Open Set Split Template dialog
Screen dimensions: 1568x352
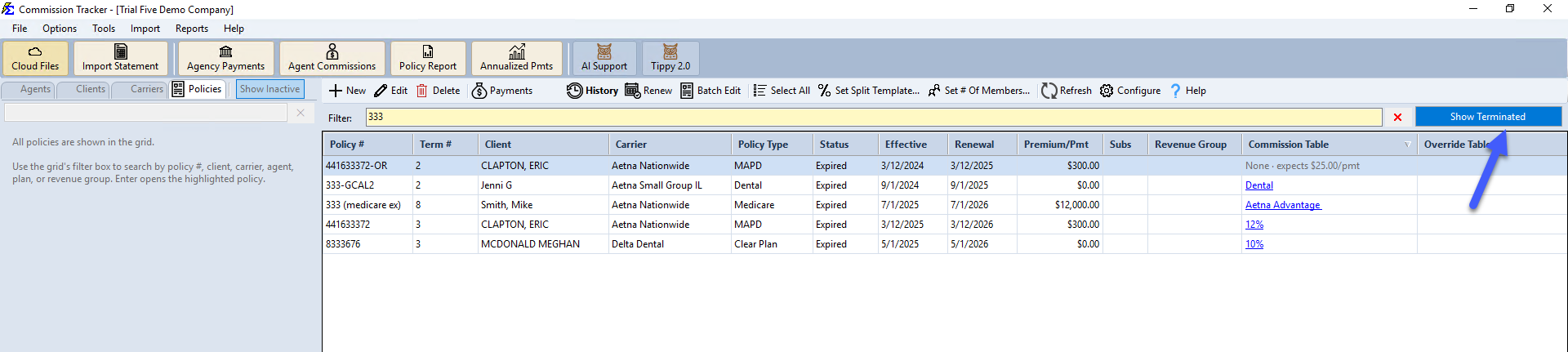pyautogui.click(x=869, y=91)
